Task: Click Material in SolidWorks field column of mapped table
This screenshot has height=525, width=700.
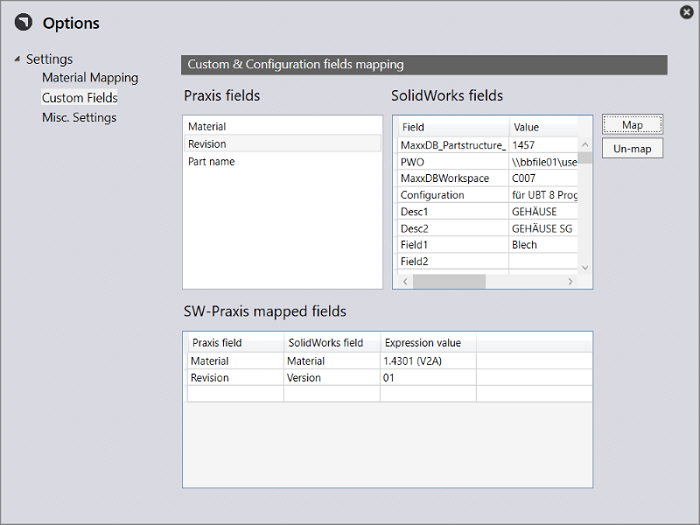Action: click(332, 361)
